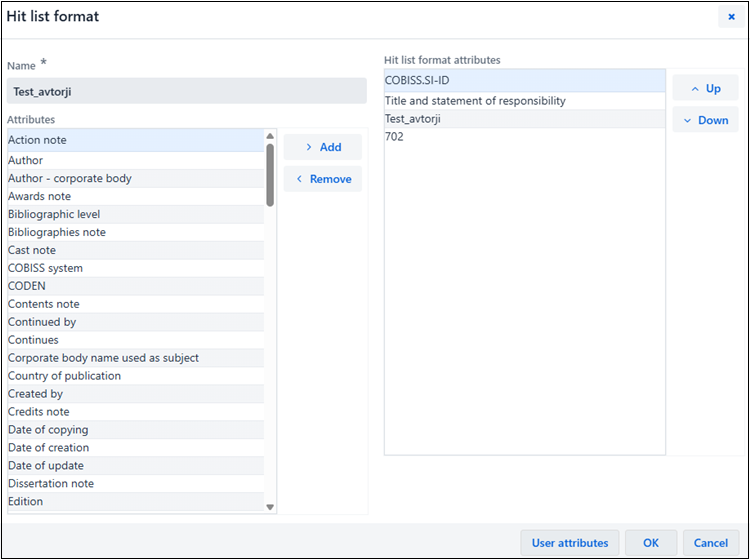This screenshot has width=750, height=559.
Task: Select CODEN attribute
Action: click(136, 286)
